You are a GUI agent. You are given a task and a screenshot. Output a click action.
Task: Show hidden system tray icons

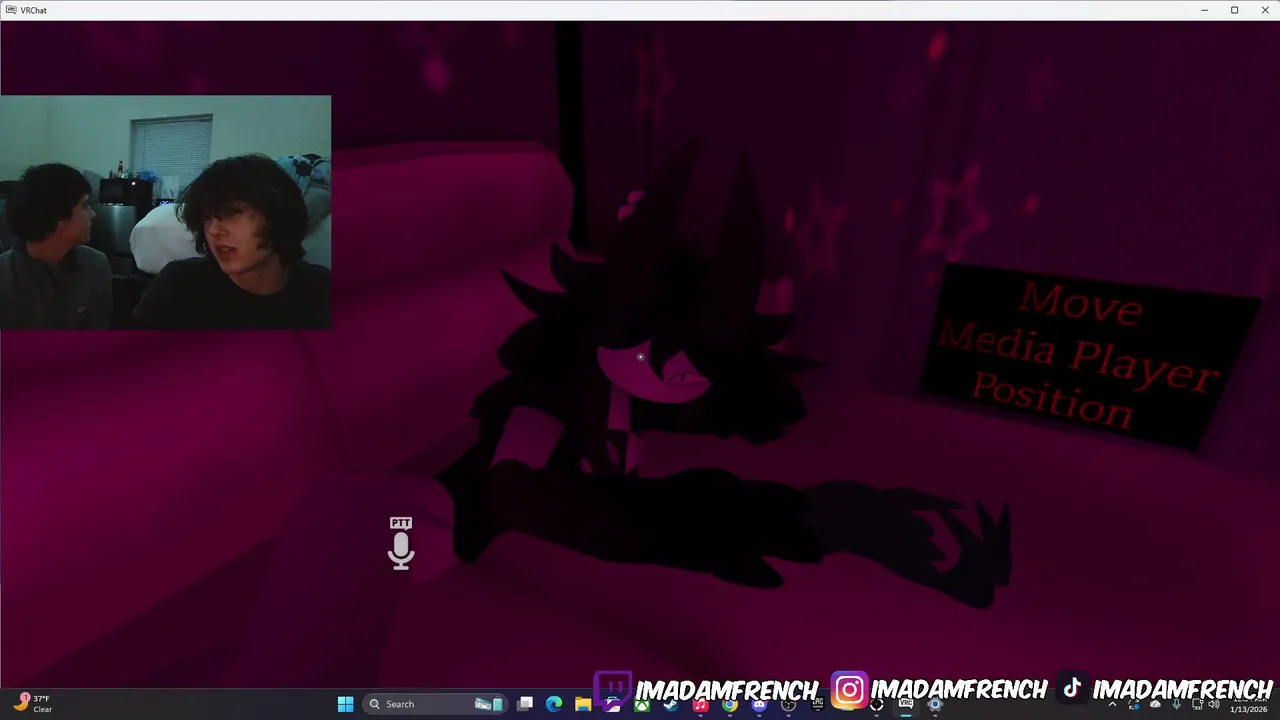pyautogui.click(x=1113, y=704)
